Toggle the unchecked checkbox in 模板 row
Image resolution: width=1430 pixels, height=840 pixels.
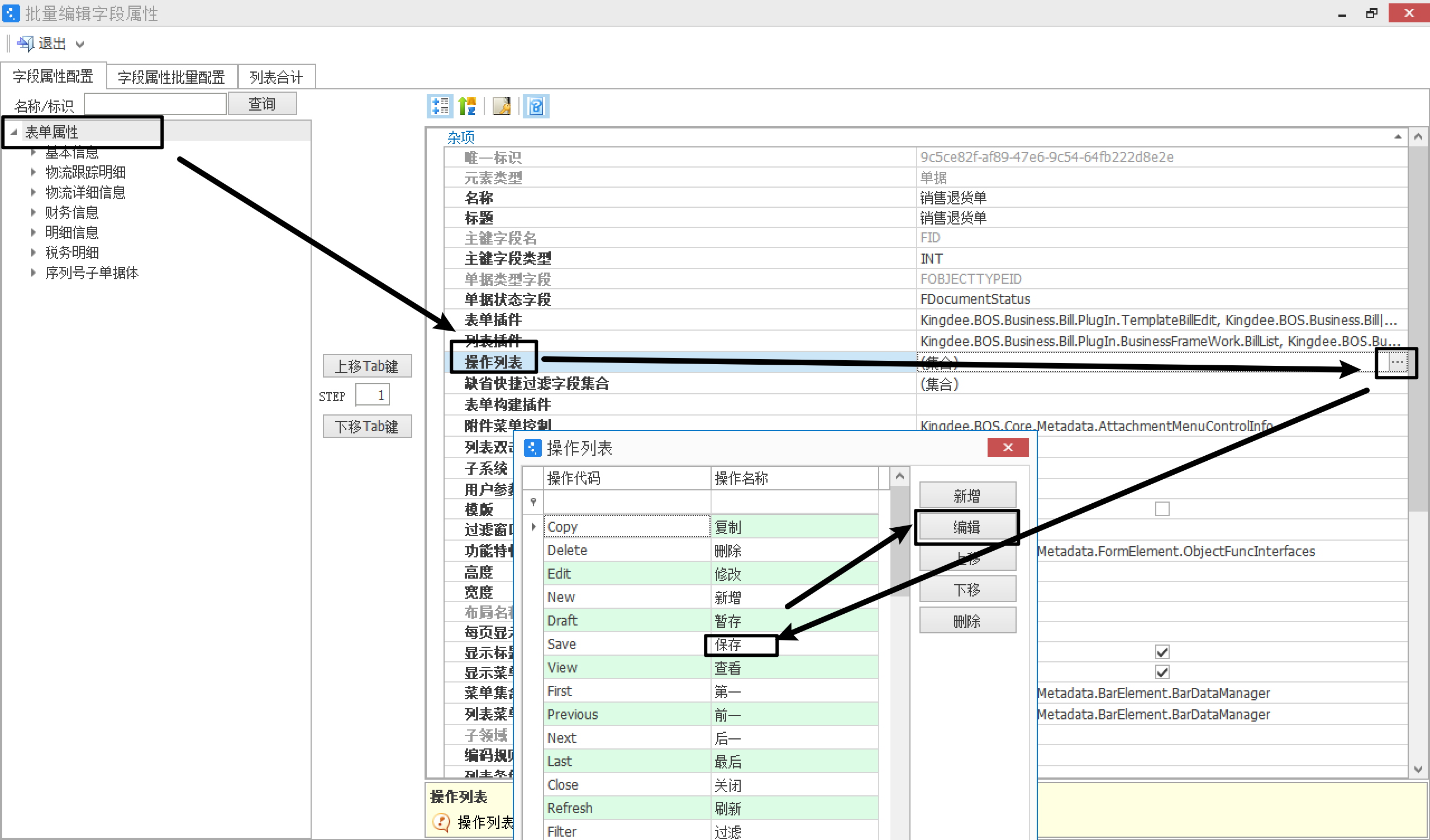point(1161,509)
